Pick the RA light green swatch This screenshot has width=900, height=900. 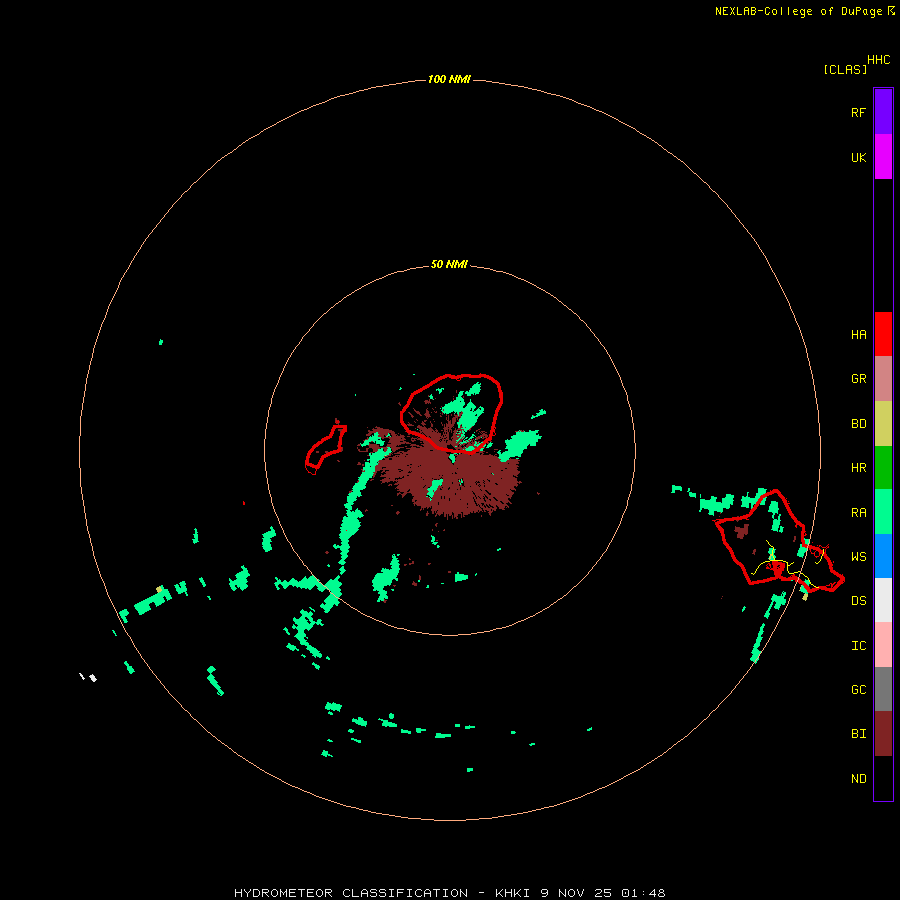pyautogui.click(x=883, y=511)
